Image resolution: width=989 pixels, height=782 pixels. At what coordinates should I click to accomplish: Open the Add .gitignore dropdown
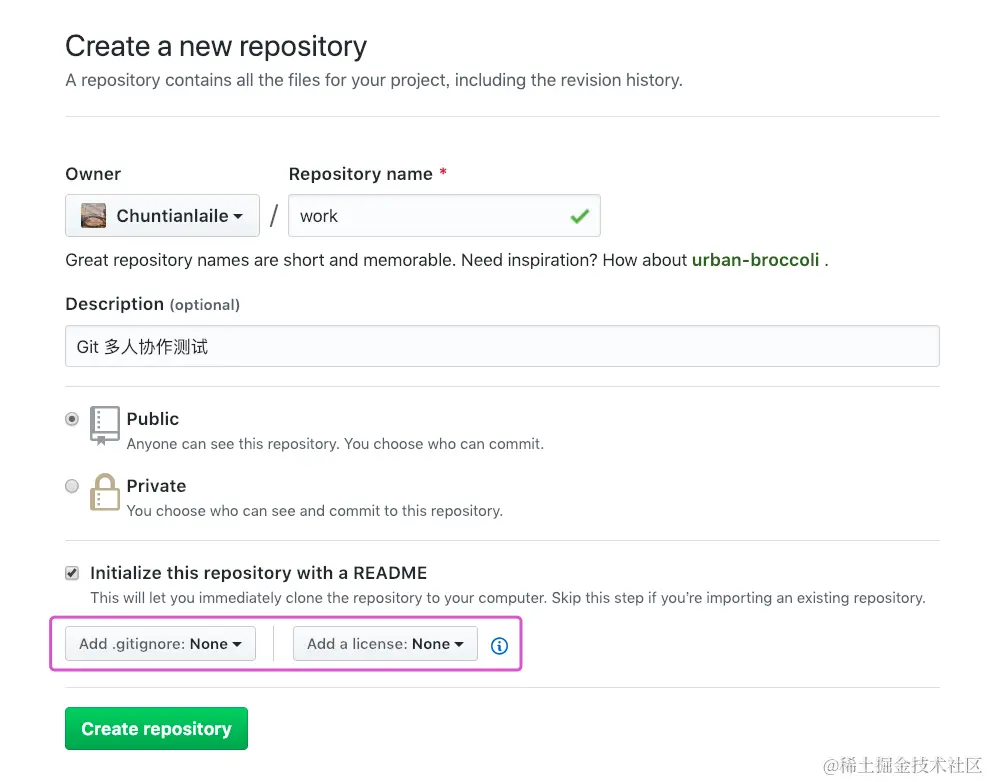pyautogui.click(x=160, y=644)
